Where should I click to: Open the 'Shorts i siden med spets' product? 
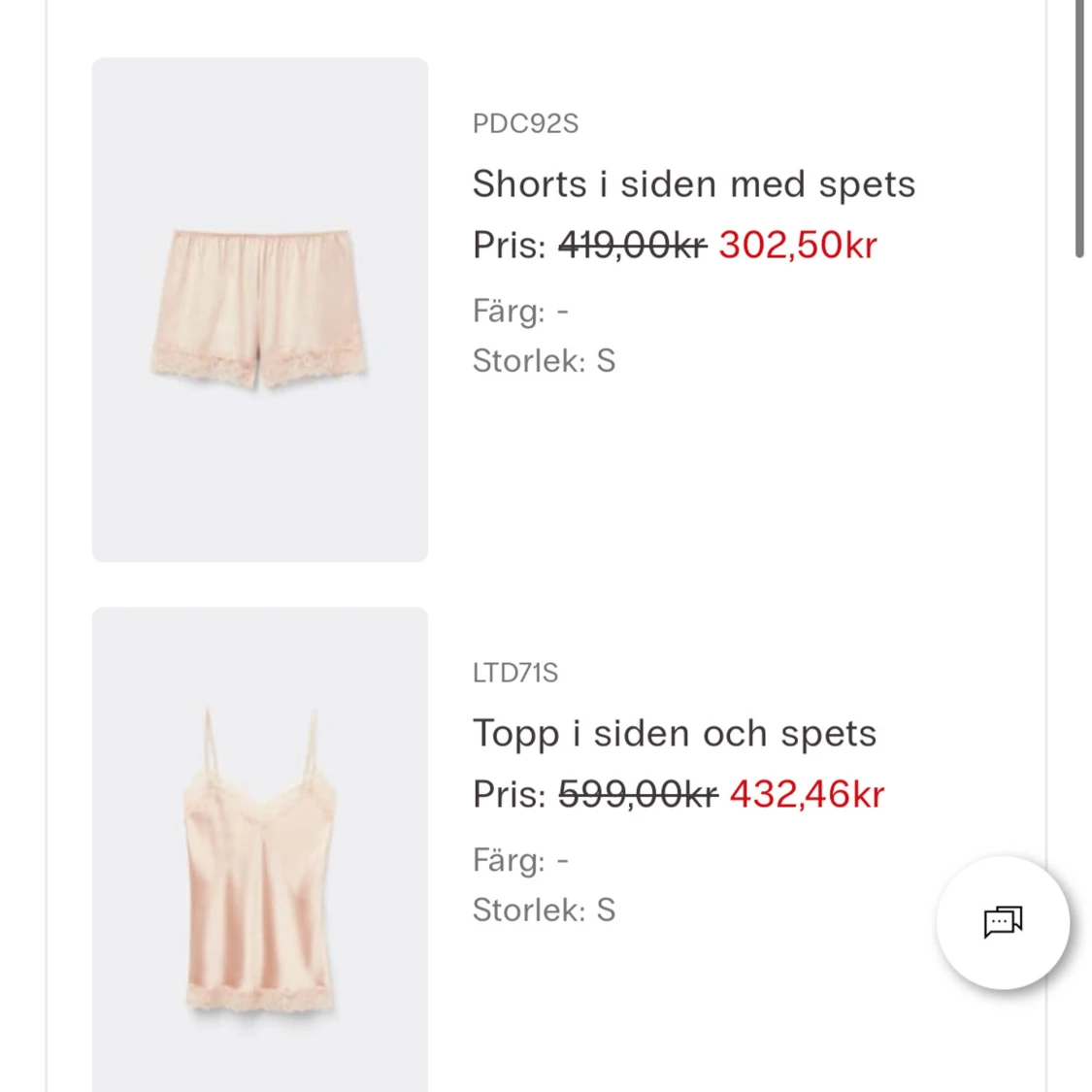click(693, 184)
